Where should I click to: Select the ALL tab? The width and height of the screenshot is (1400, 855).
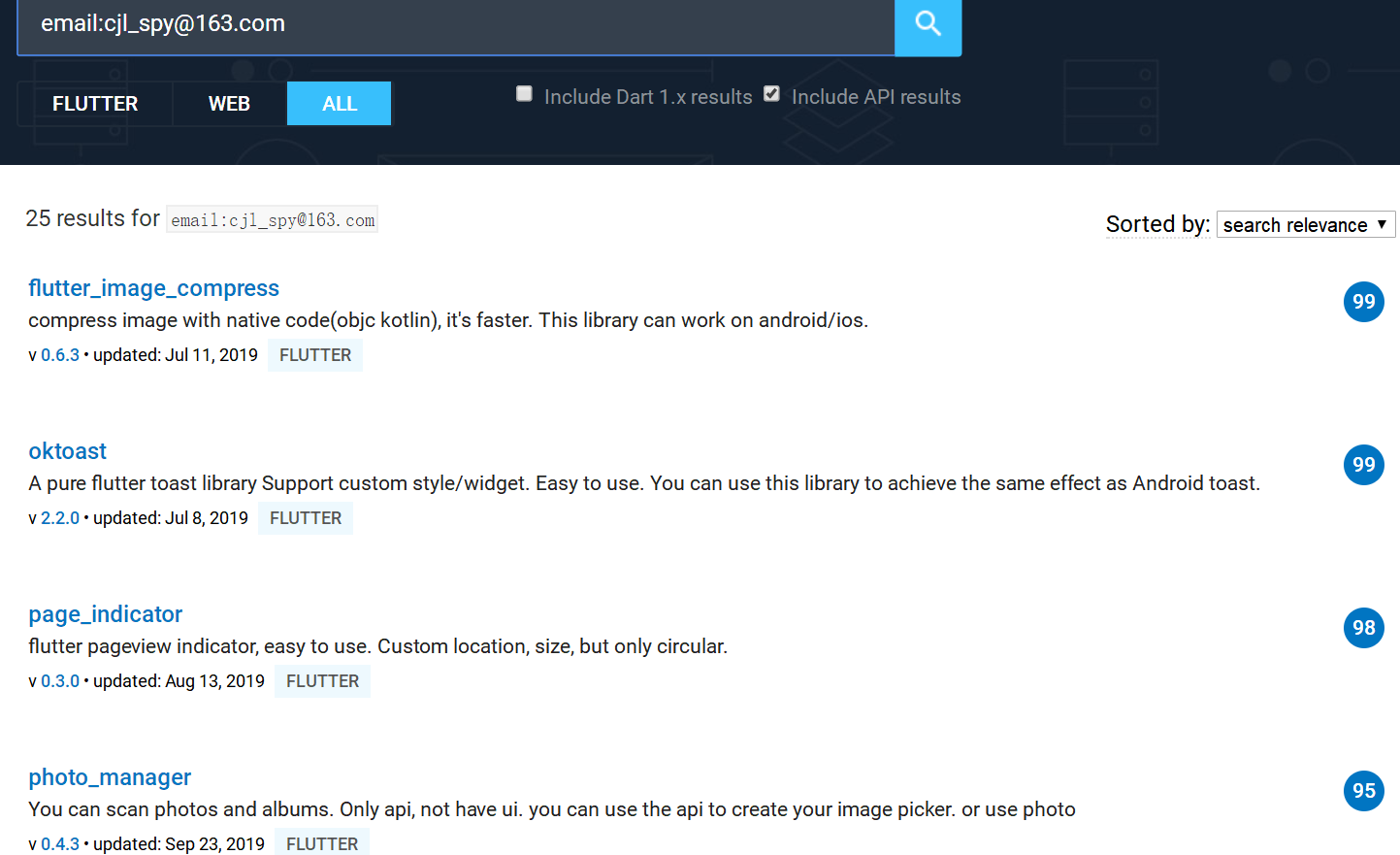coord(340,104)
